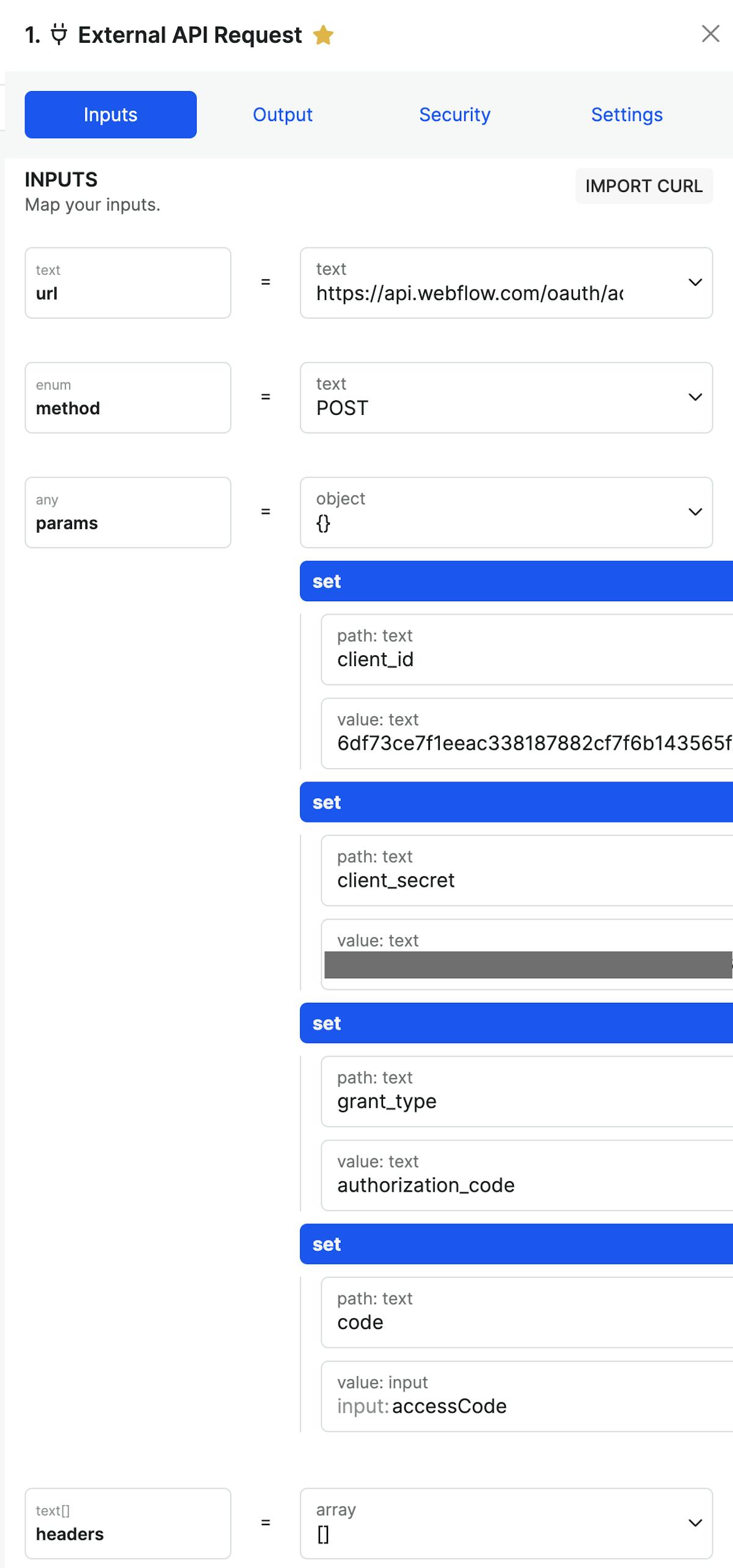
Task: Click the client_id path field
Action: point(525,650)
